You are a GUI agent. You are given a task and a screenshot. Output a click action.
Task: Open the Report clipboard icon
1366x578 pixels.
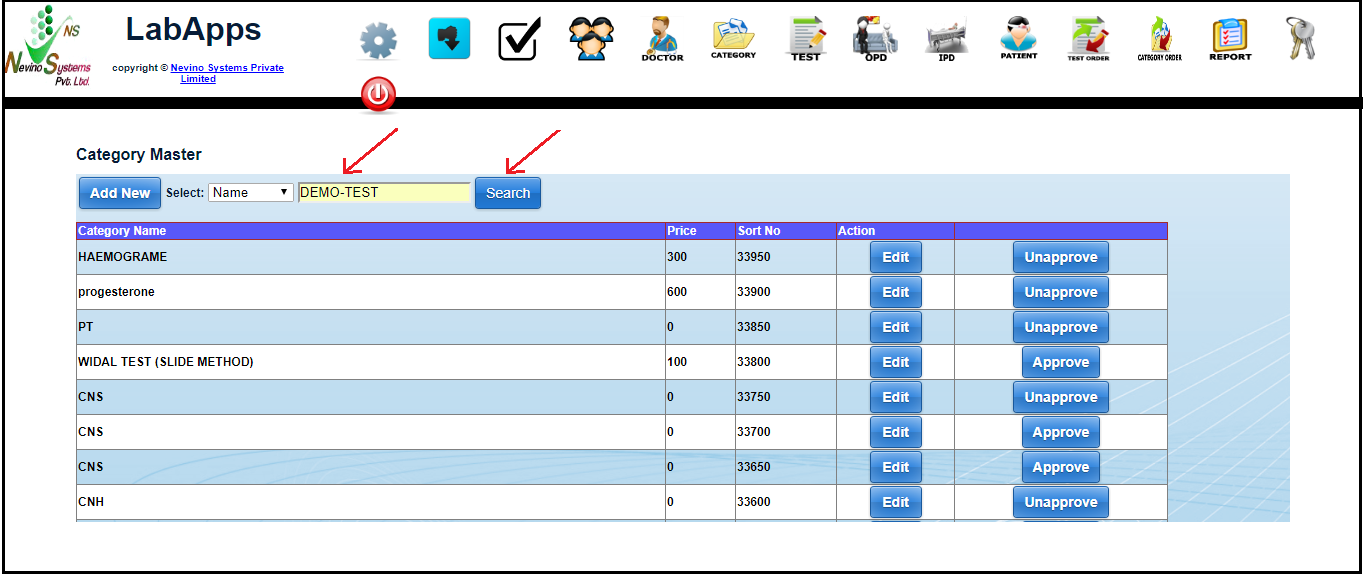tap(1230, 39)
